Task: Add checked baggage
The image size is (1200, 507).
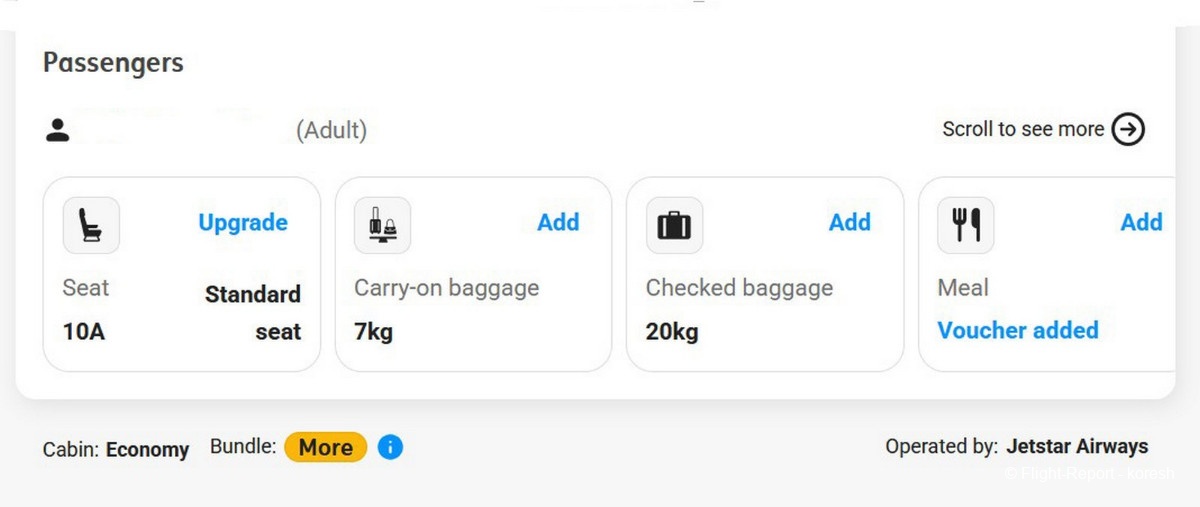Action: (x=850, y=222)
